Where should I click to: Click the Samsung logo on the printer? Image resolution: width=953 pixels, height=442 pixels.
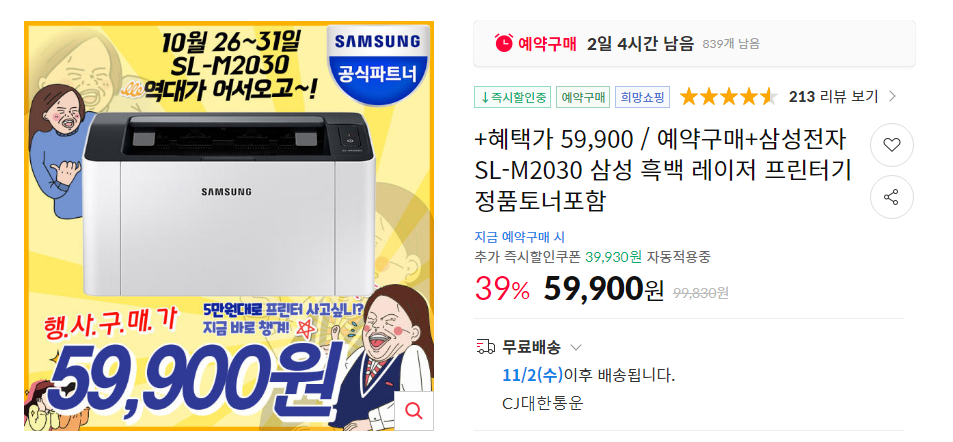click(x=226, y=192)
